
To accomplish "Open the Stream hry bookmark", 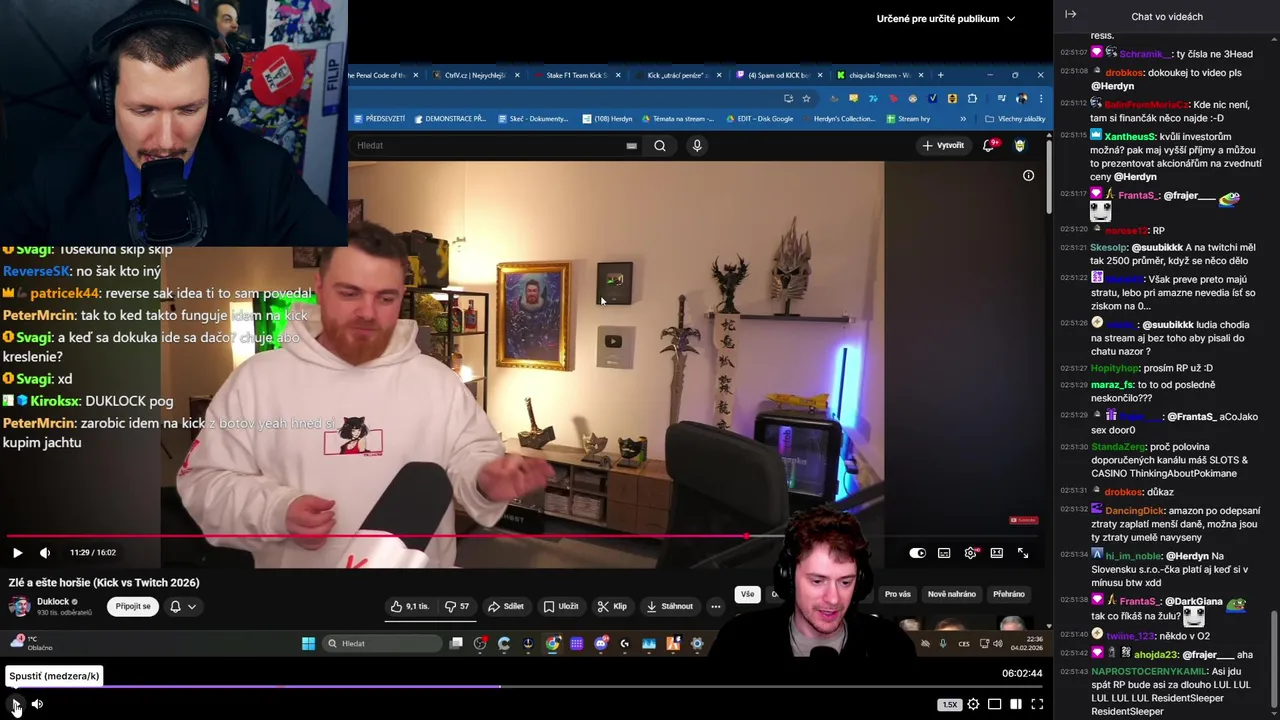I will pyautogui.click(x=908, y=119).
